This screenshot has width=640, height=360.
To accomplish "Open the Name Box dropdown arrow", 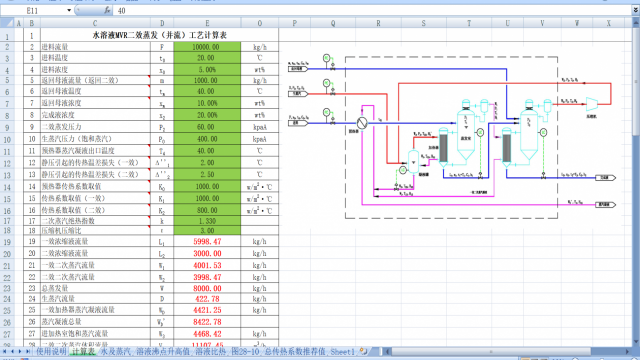I will 69,11.
